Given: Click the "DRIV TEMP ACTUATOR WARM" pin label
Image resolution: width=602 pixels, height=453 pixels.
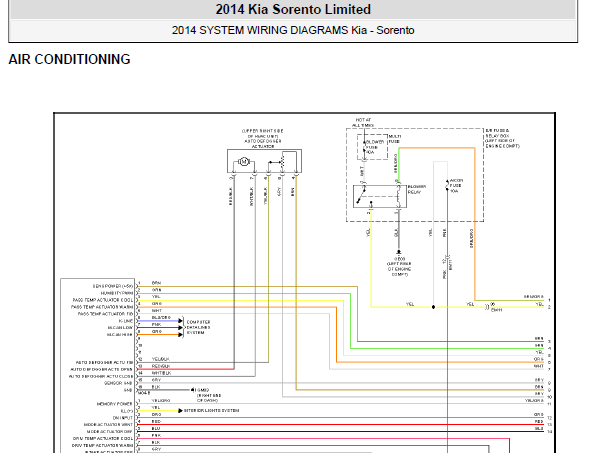Looking at the screenshot, I should [103, 445].
